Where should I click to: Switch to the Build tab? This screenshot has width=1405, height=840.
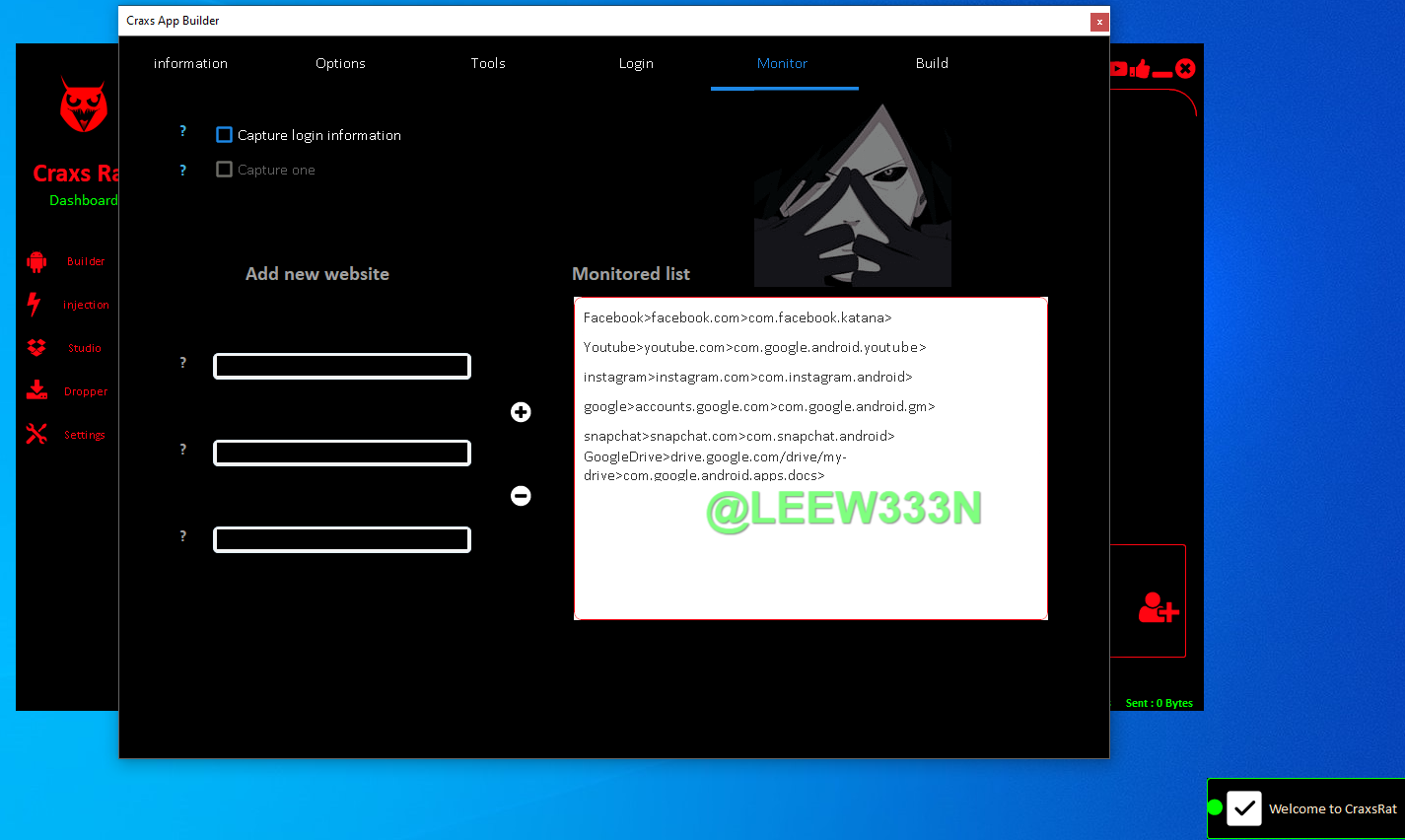point(932,63)
